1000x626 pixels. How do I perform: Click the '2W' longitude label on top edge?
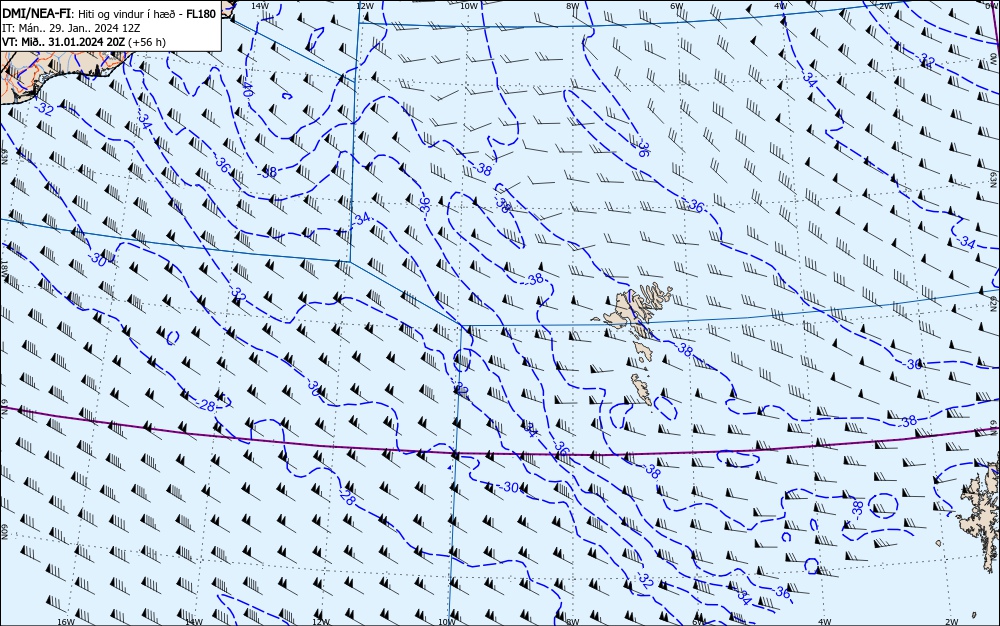coord(885,6)
